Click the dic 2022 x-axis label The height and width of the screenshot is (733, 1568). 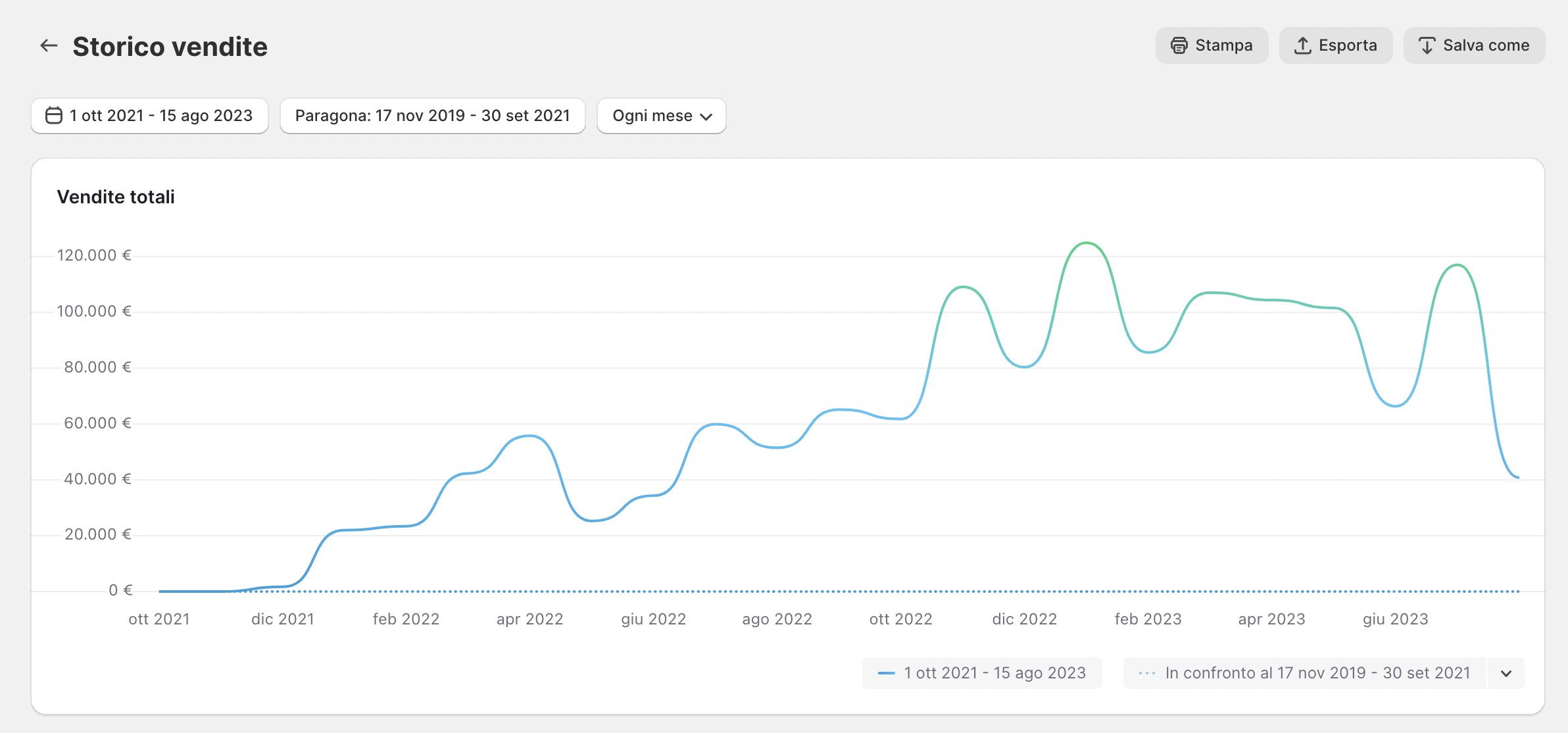click(x=1024, y=619)
